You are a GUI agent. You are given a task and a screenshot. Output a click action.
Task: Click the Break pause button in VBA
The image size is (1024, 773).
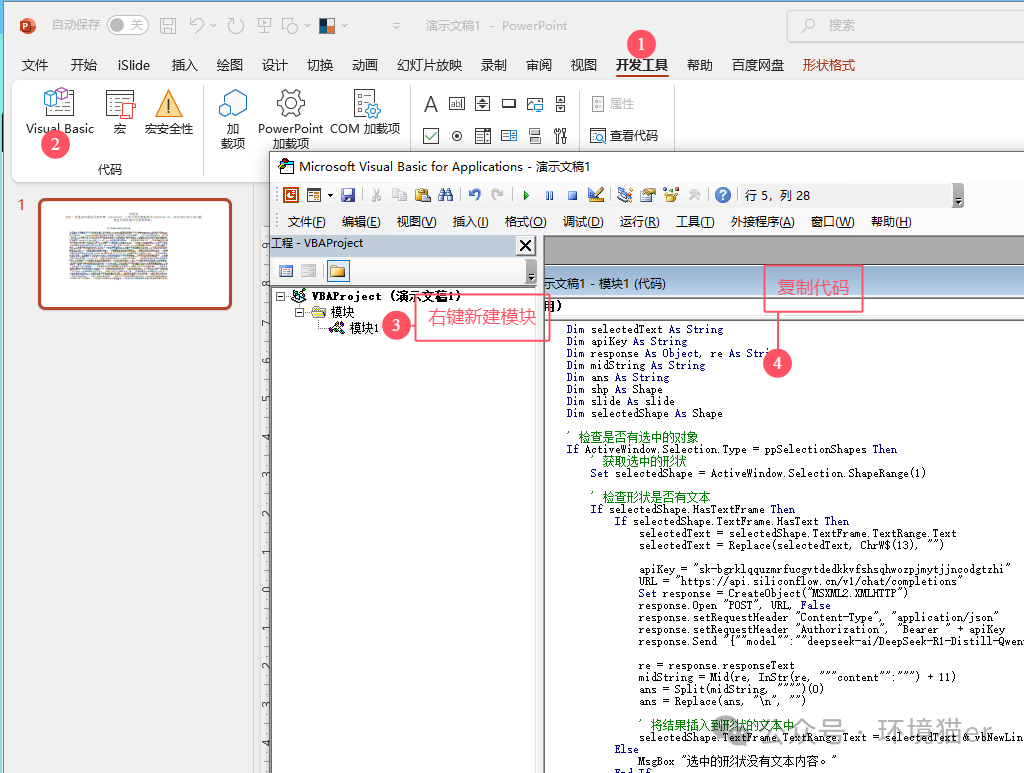click(549, 195)
